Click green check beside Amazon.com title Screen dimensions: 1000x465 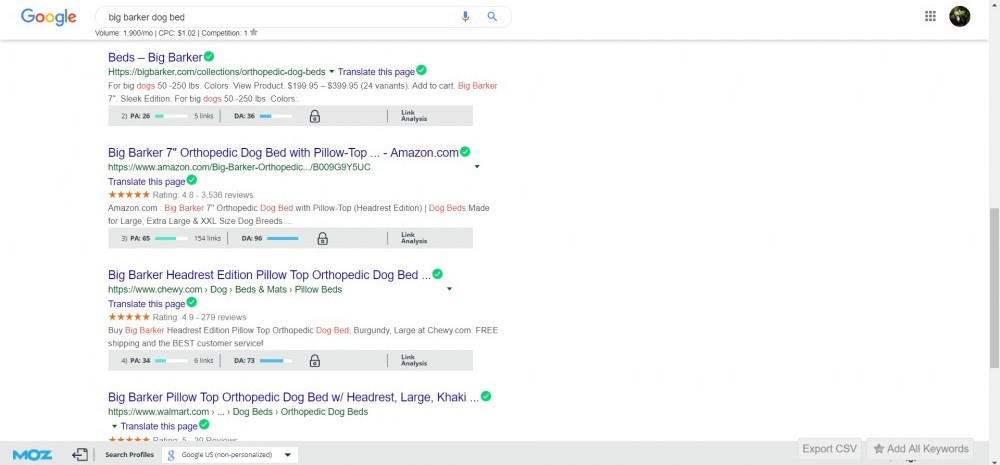(465, 151)
